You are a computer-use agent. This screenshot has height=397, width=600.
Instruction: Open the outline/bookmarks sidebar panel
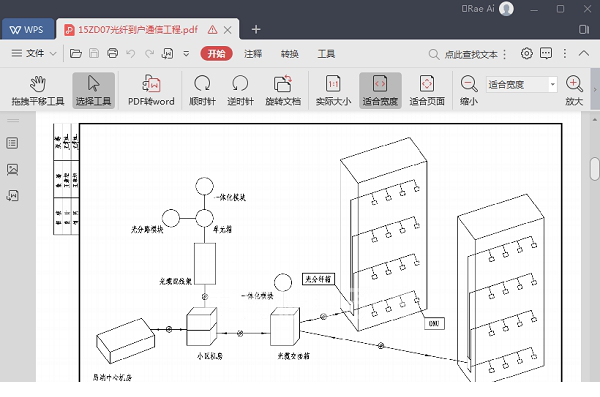click(12, 143)
